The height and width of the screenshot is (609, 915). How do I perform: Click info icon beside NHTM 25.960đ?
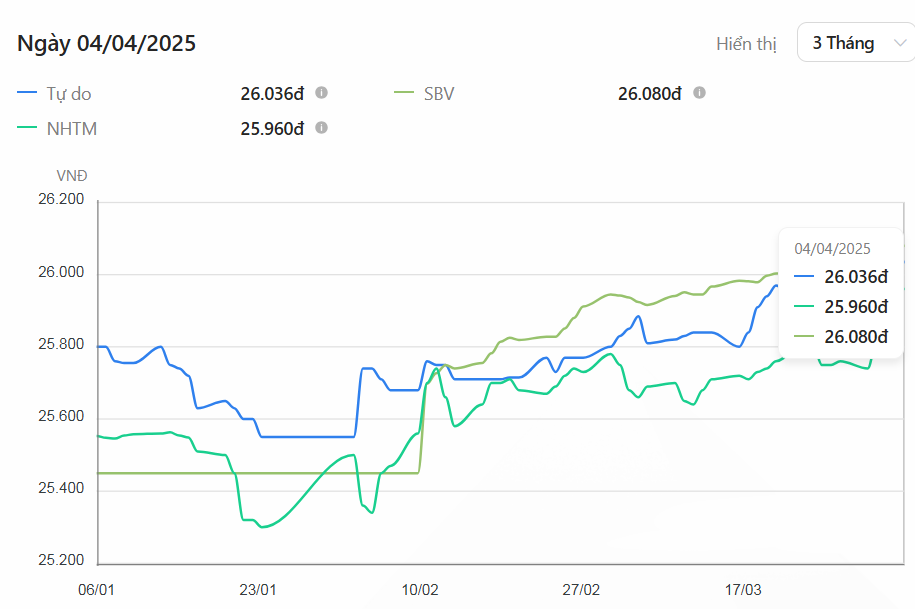click(321, 128)
